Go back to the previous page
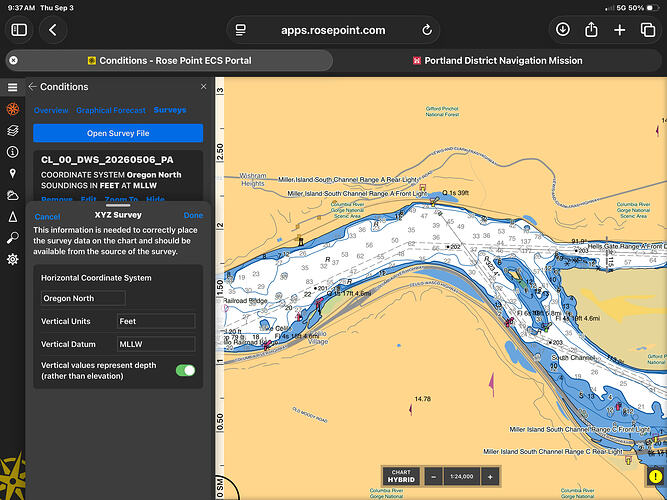This screenshot has height=500, width=667. coord(53,30)
